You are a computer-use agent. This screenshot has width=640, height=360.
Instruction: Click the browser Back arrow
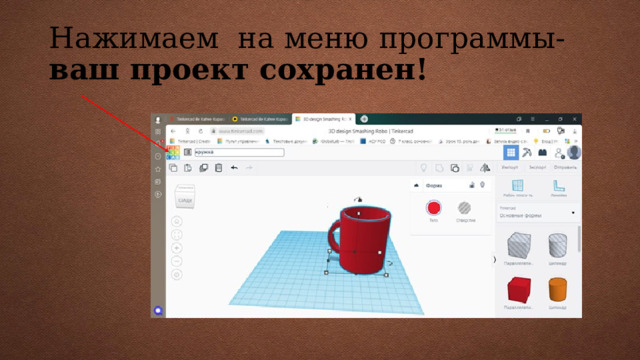173,131
